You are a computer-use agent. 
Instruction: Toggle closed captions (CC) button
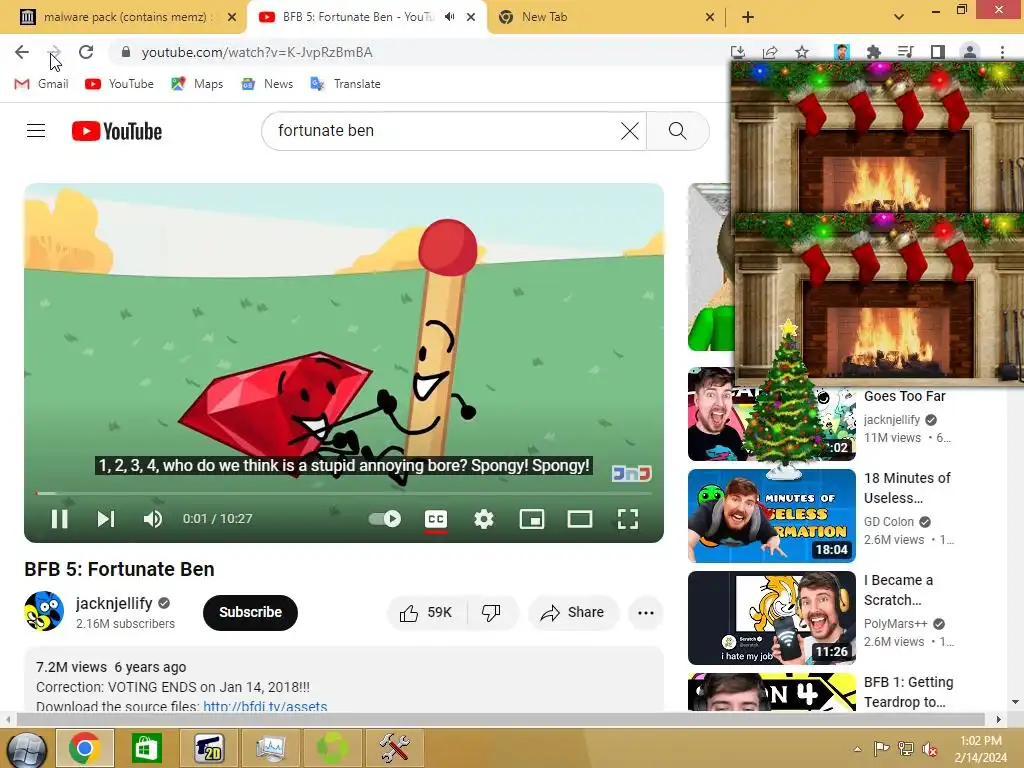click(436, 519)
